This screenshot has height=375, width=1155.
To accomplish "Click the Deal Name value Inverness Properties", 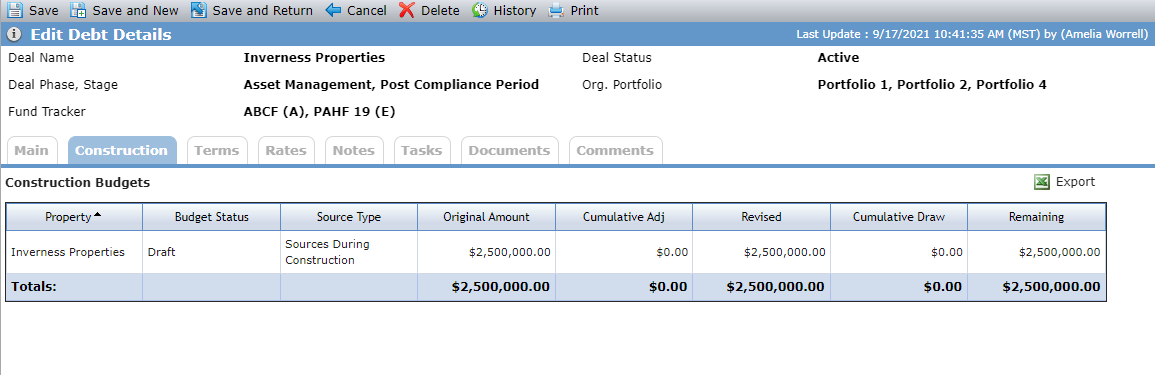I will tap(315, 57).
